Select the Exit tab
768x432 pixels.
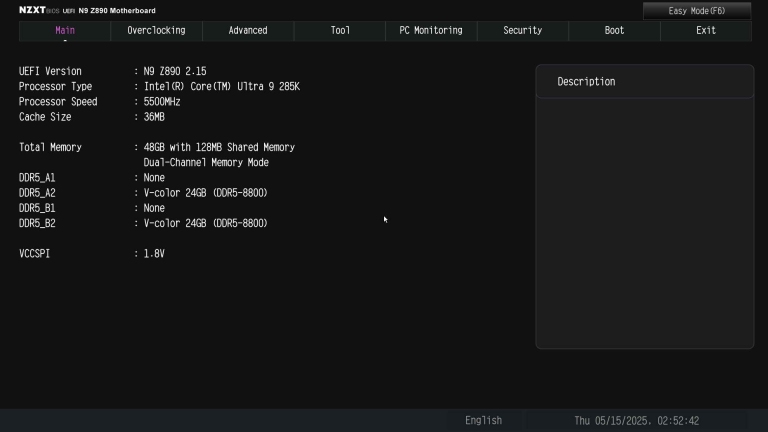(x=706, y=30)
